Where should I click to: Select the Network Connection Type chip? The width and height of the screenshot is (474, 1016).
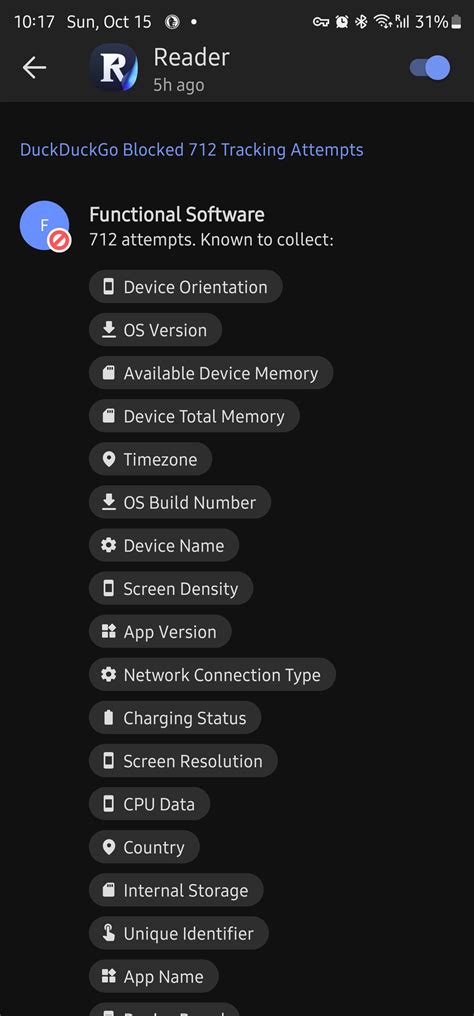[x=212, y=675]
